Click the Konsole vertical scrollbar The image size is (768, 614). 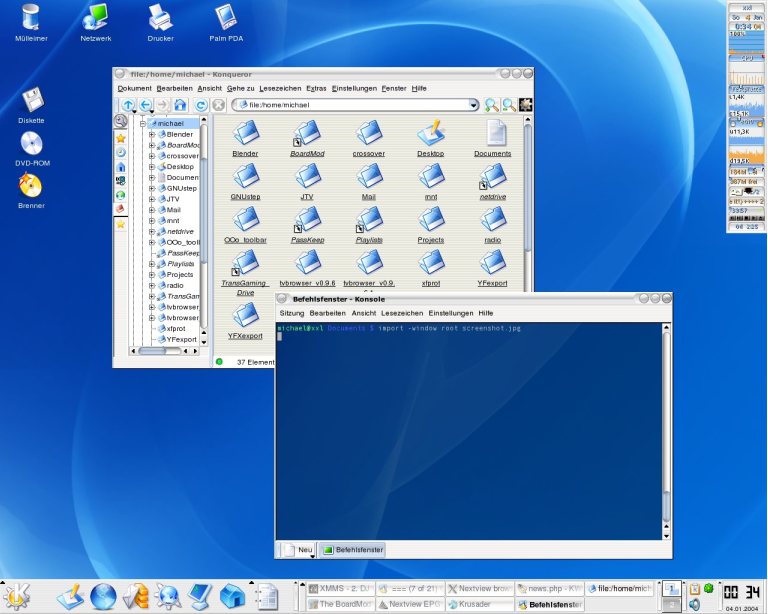pos(667,430)
